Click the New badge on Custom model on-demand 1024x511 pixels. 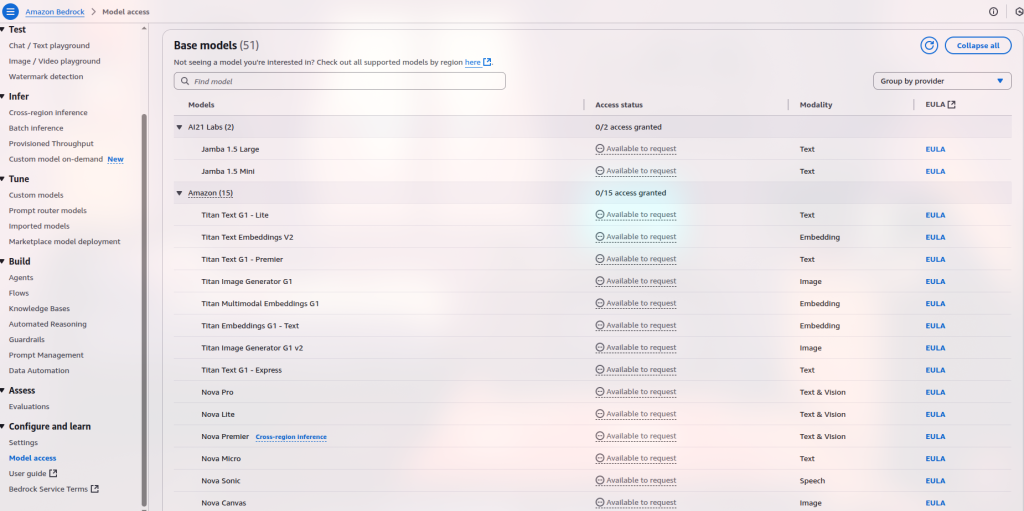(x=116, y=159)
